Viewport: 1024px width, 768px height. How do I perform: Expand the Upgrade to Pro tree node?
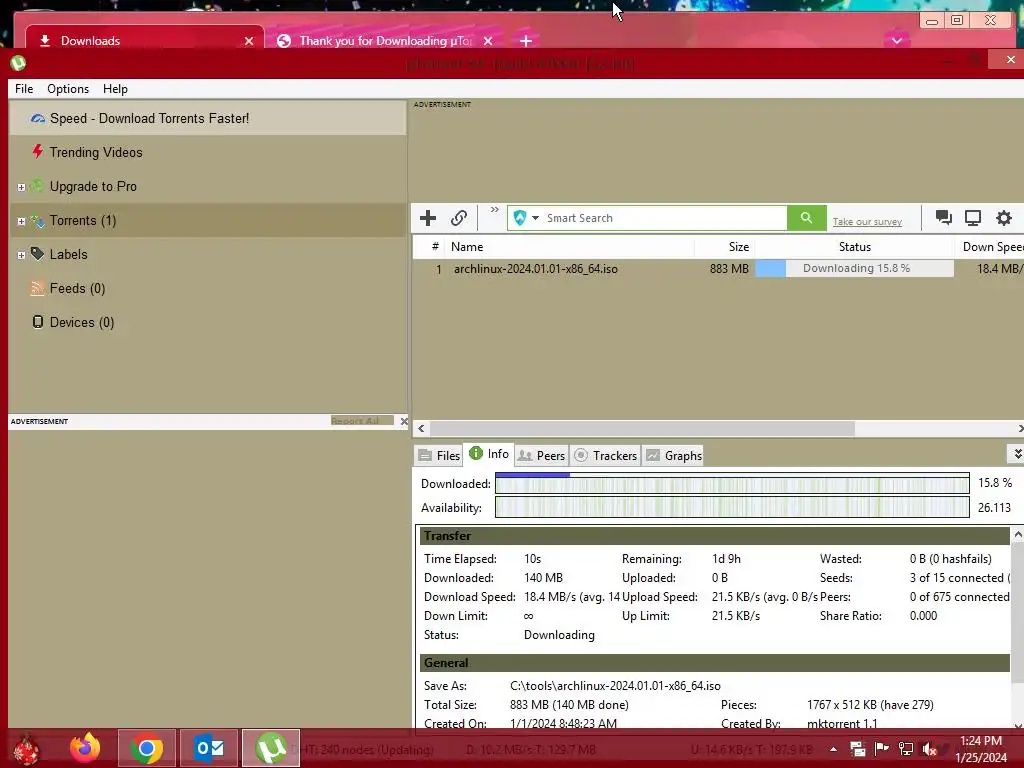[x=21, y=187]
